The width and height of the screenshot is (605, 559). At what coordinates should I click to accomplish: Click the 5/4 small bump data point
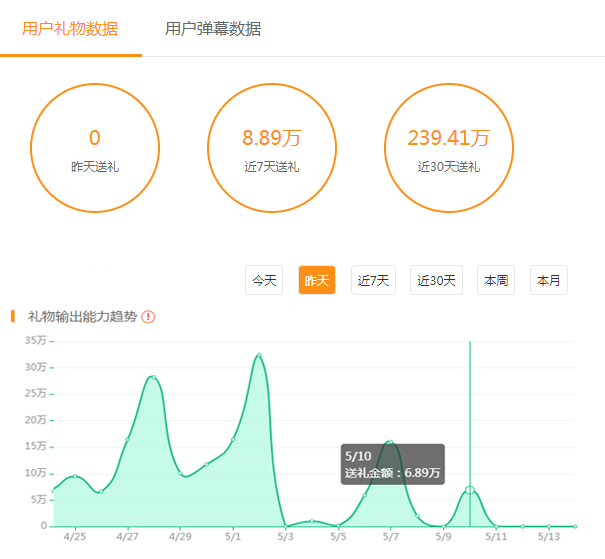pos(312,521)
